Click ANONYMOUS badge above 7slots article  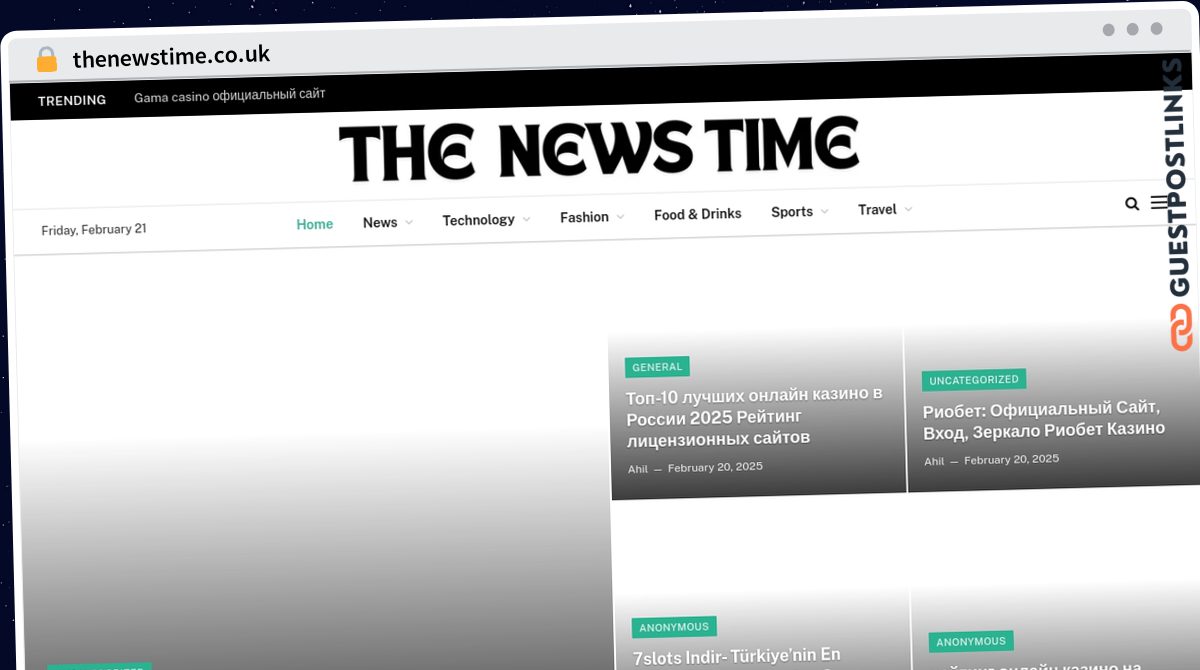[x=674, y=627]
